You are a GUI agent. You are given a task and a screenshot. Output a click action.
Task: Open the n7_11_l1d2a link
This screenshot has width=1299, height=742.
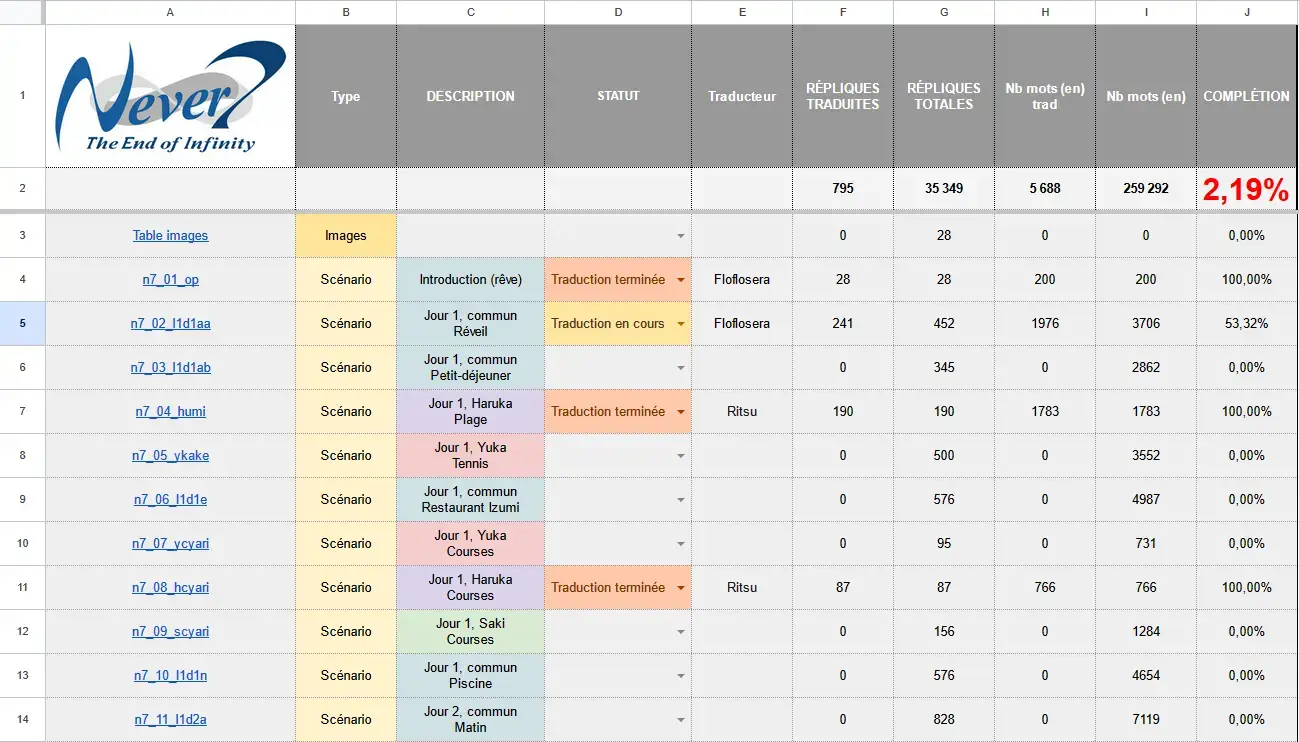(169, 719)
